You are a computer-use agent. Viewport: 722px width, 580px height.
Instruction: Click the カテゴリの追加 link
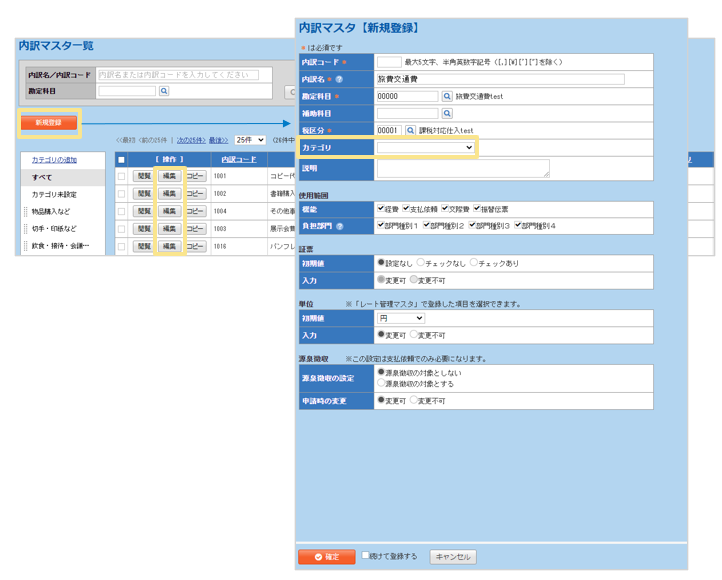coord(54,160)
